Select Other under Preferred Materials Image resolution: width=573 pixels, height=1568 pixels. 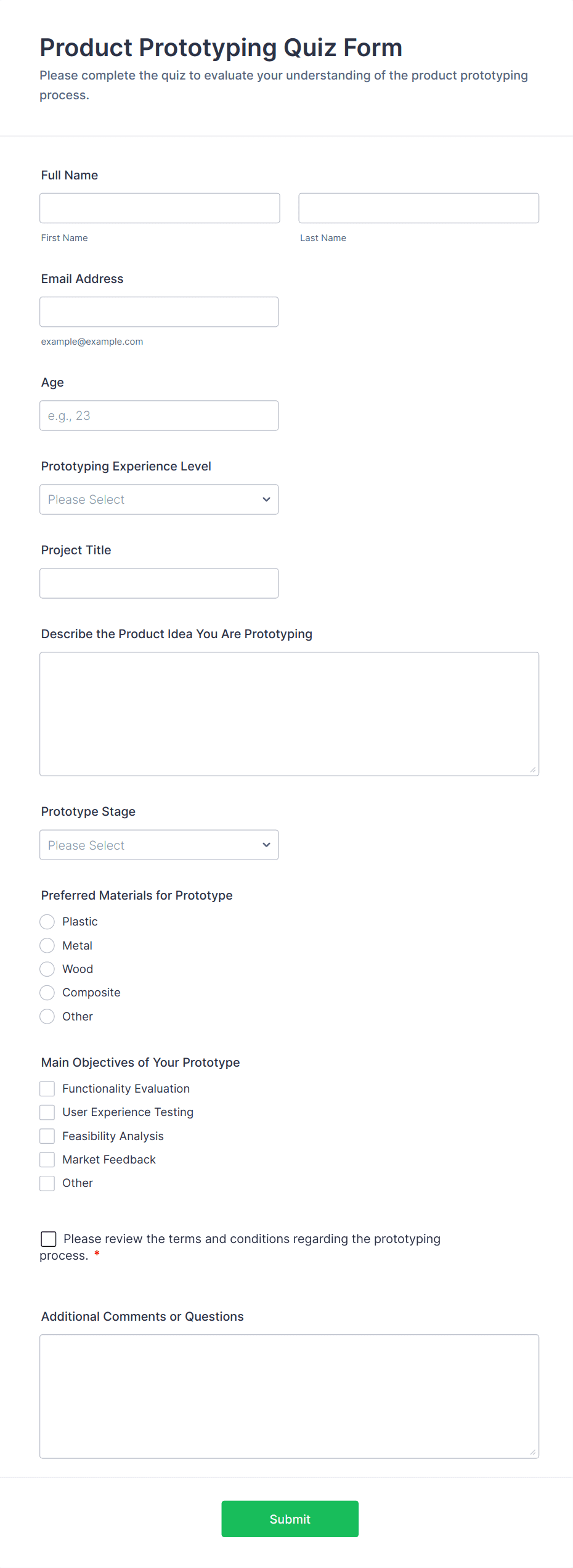(47, 1016)
